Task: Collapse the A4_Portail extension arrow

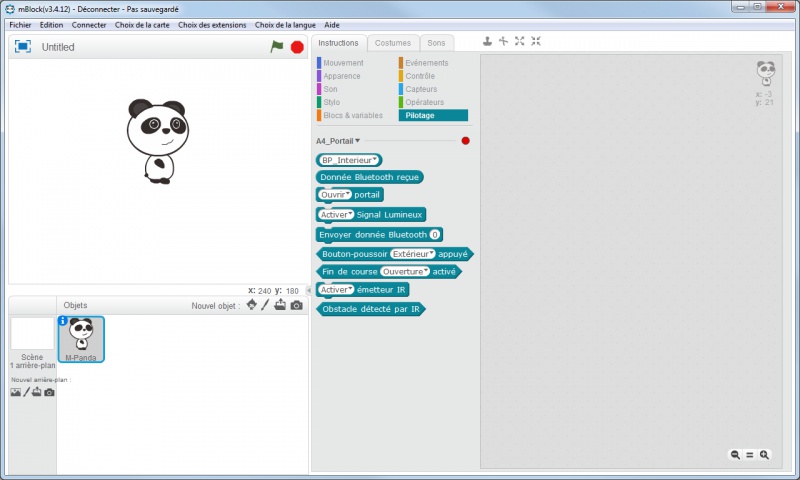Action: click(x=357, y=141)
